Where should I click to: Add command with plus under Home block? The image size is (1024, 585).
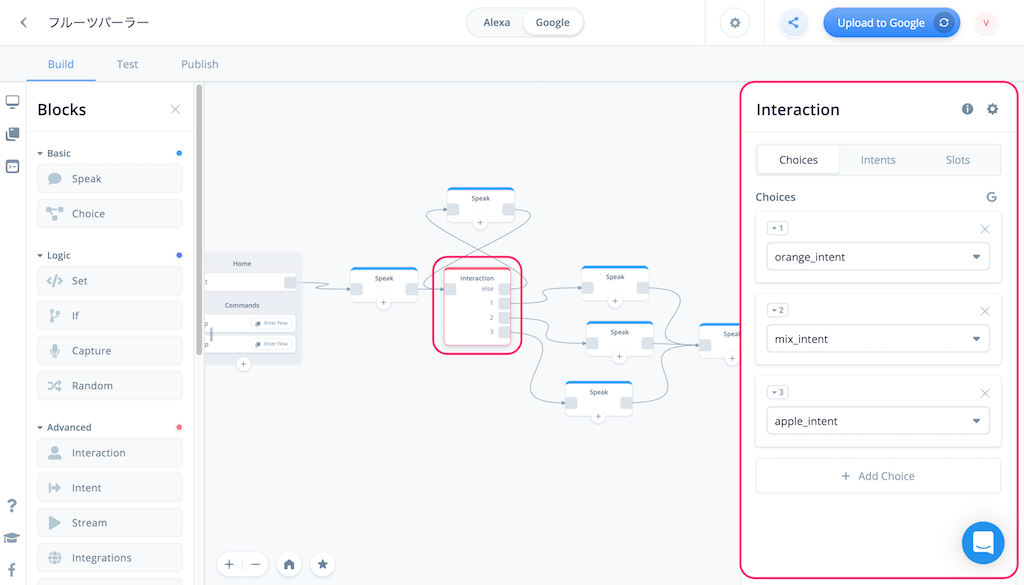tap(243, 364)
